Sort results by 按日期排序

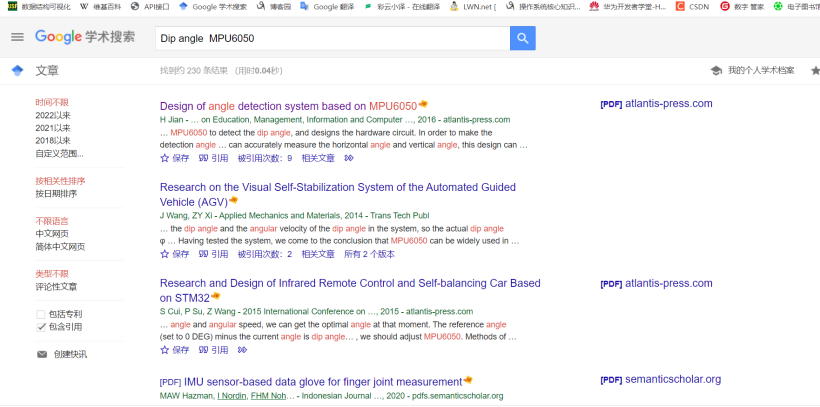coord(56,194)
